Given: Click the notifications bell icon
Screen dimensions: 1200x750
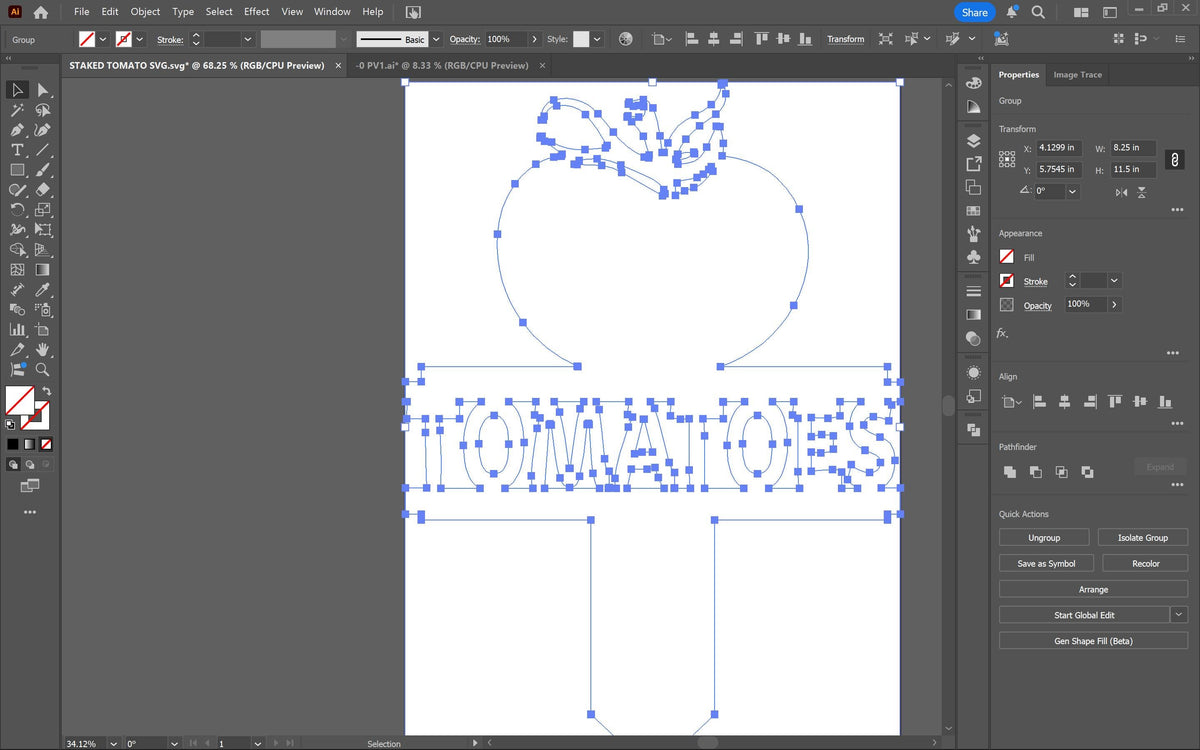Looking at the screenshot, I should tap(1011, 12).
